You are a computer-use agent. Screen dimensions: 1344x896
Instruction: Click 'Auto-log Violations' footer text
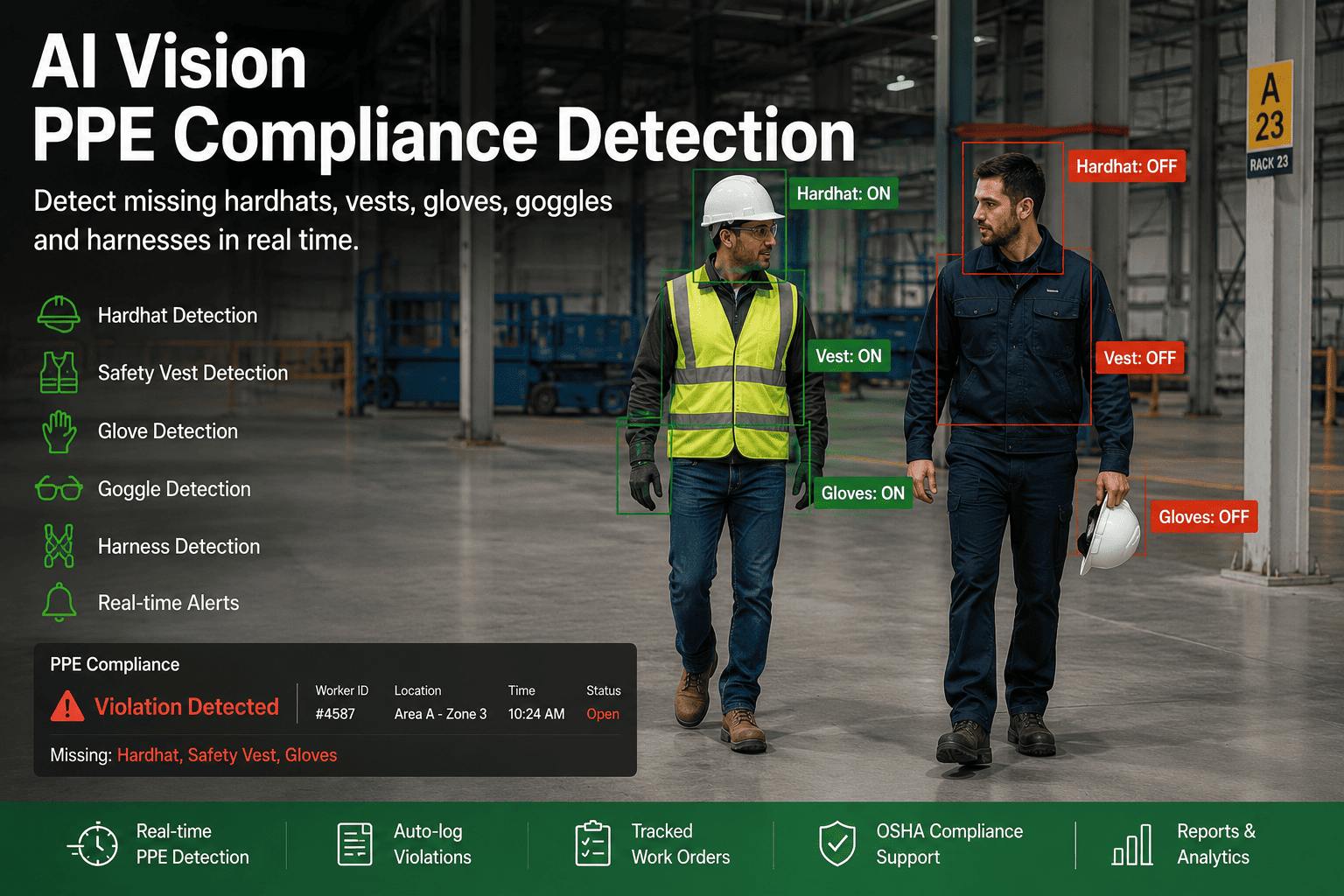[x=432, y=844]
